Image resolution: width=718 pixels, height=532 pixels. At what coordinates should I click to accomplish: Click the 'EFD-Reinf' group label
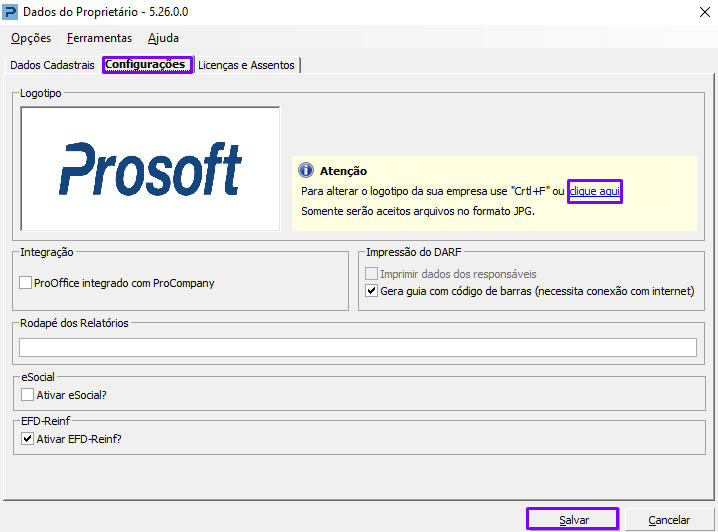pyautogui.click(x=46, y=420)
